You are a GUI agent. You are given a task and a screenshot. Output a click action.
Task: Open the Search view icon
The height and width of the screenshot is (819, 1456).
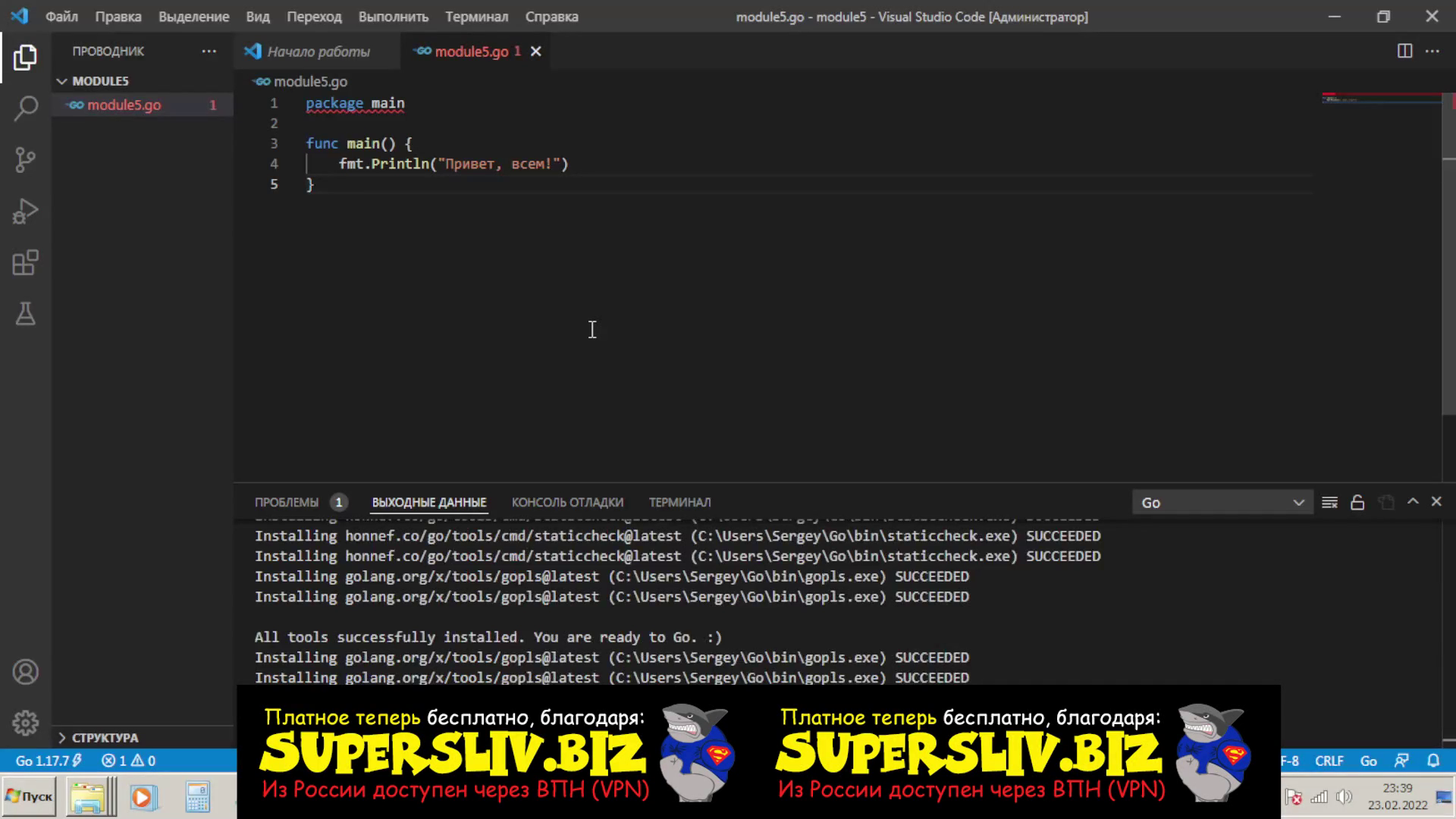coord(25,108)
